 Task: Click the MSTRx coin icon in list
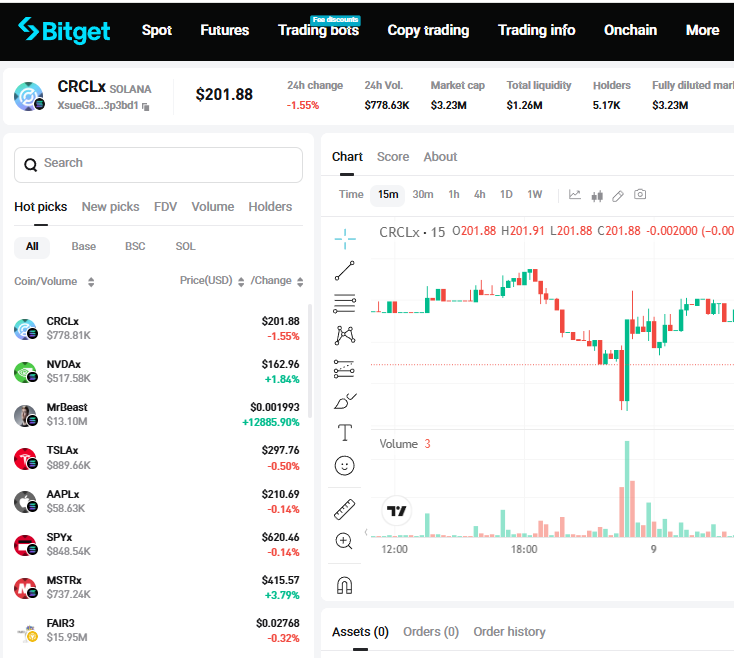click(x=25, y=588)
